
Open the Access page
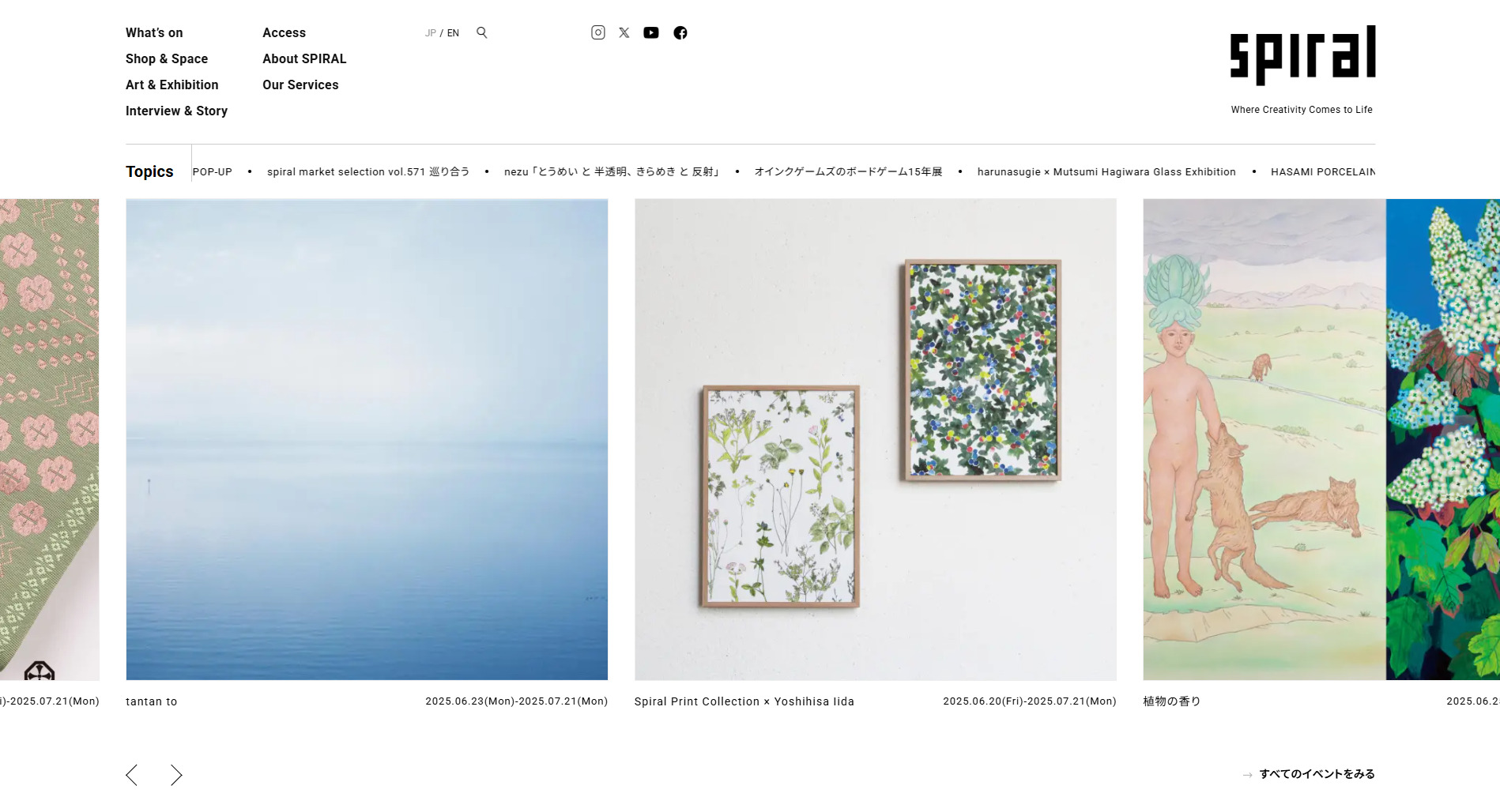point(284,32)
